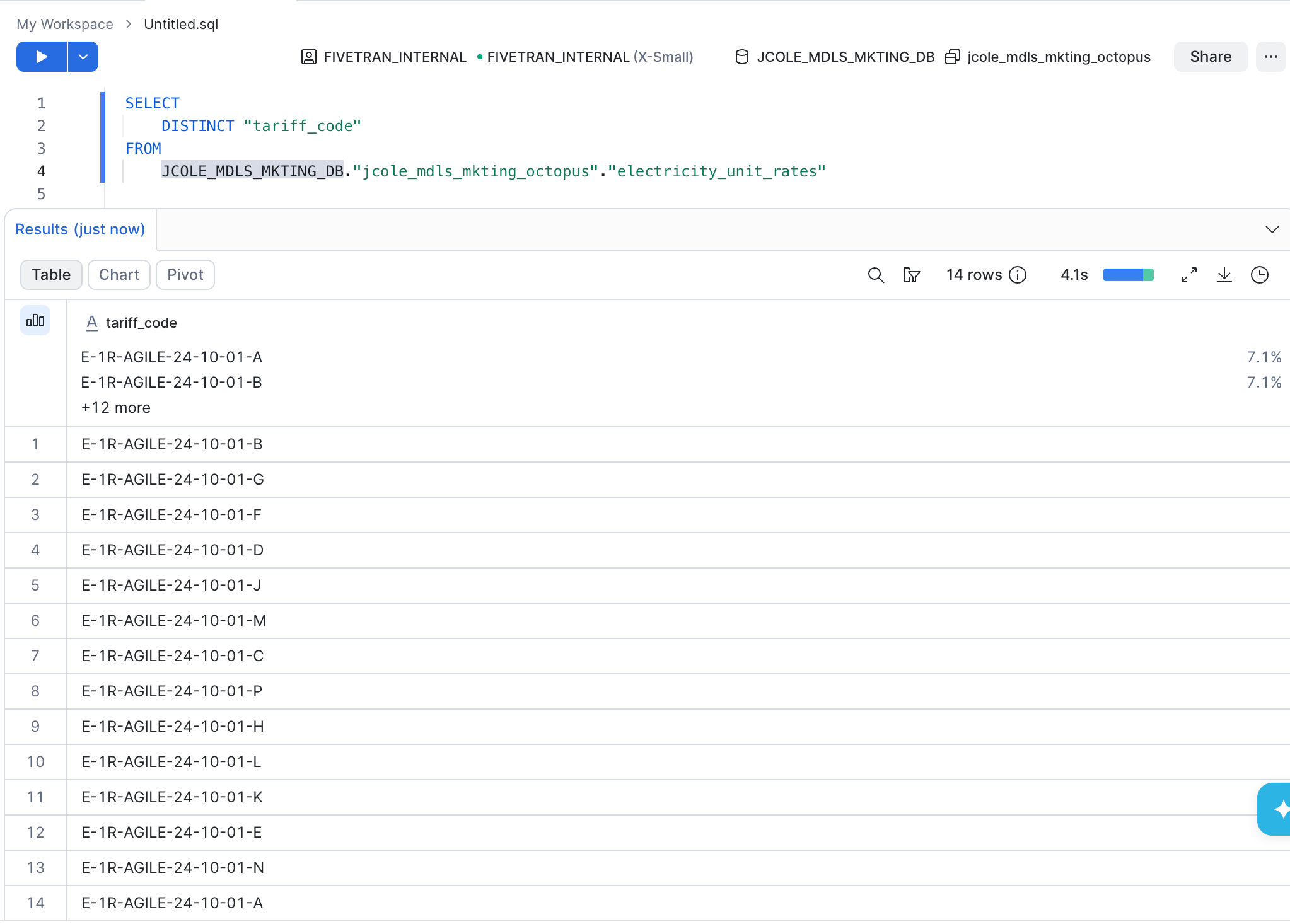Click the 14 rows count label
Viewport: 1290px width, 924px height.
974,275
